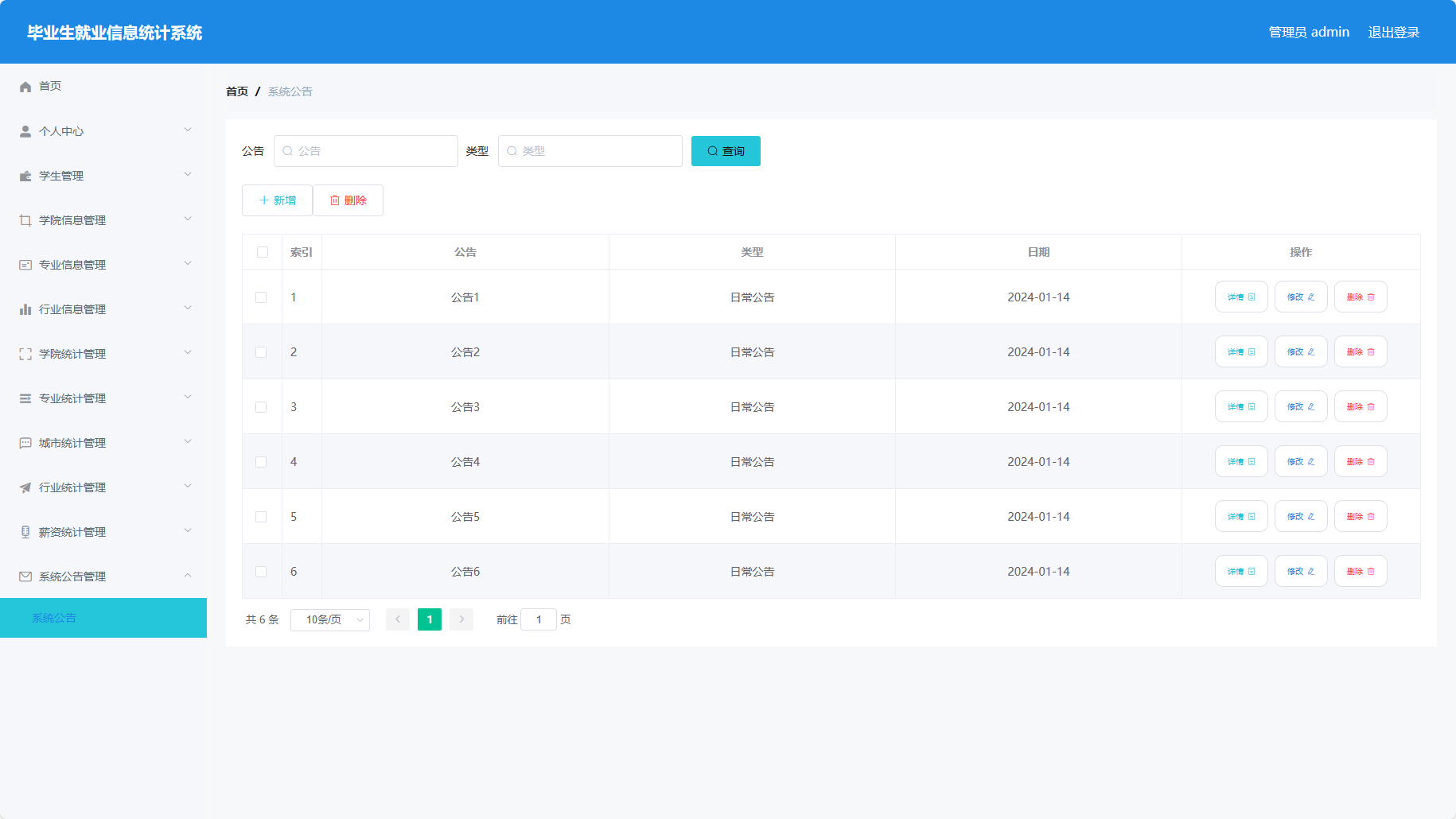Click the 前往 page number input
Viewport: 1456px width, 819px height.
tap(539, 619)
